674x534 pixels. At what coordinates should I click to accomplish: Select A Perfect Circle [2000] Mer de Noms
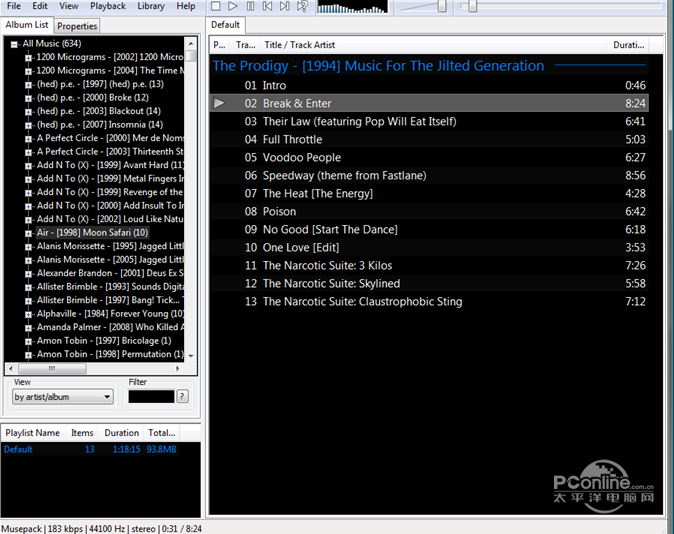point(110,138)
